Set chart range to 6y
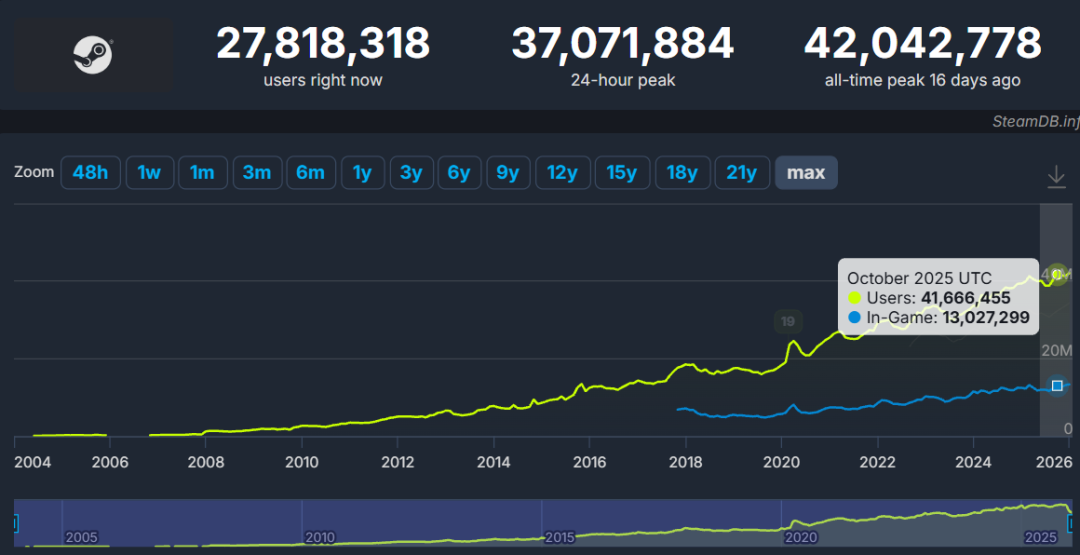This screenshot has height=555, width=1080. pos(459,172)
